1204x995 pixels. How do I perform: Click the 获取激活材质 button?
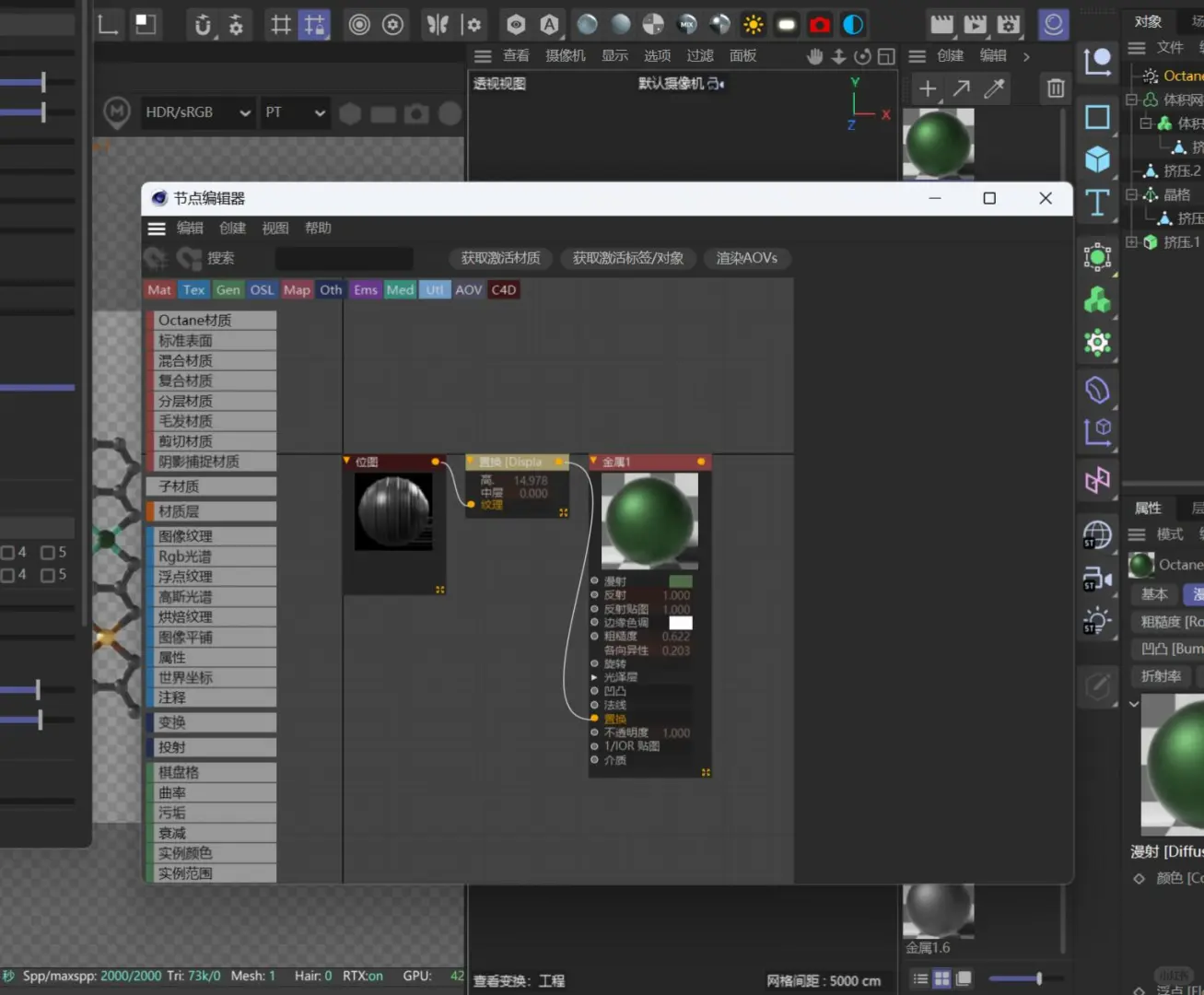[500, 258]
